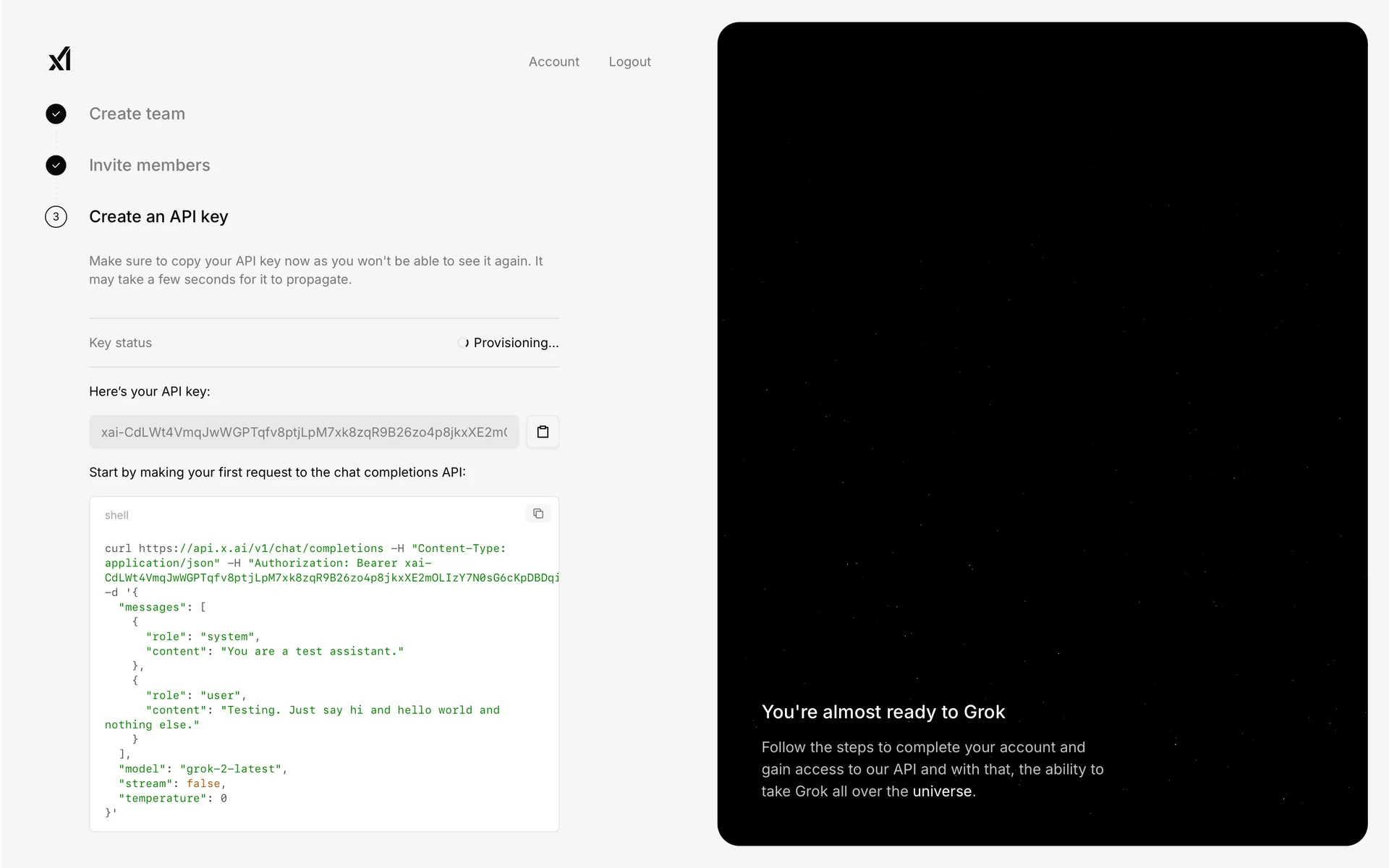Open the Account page

point(553,62)
